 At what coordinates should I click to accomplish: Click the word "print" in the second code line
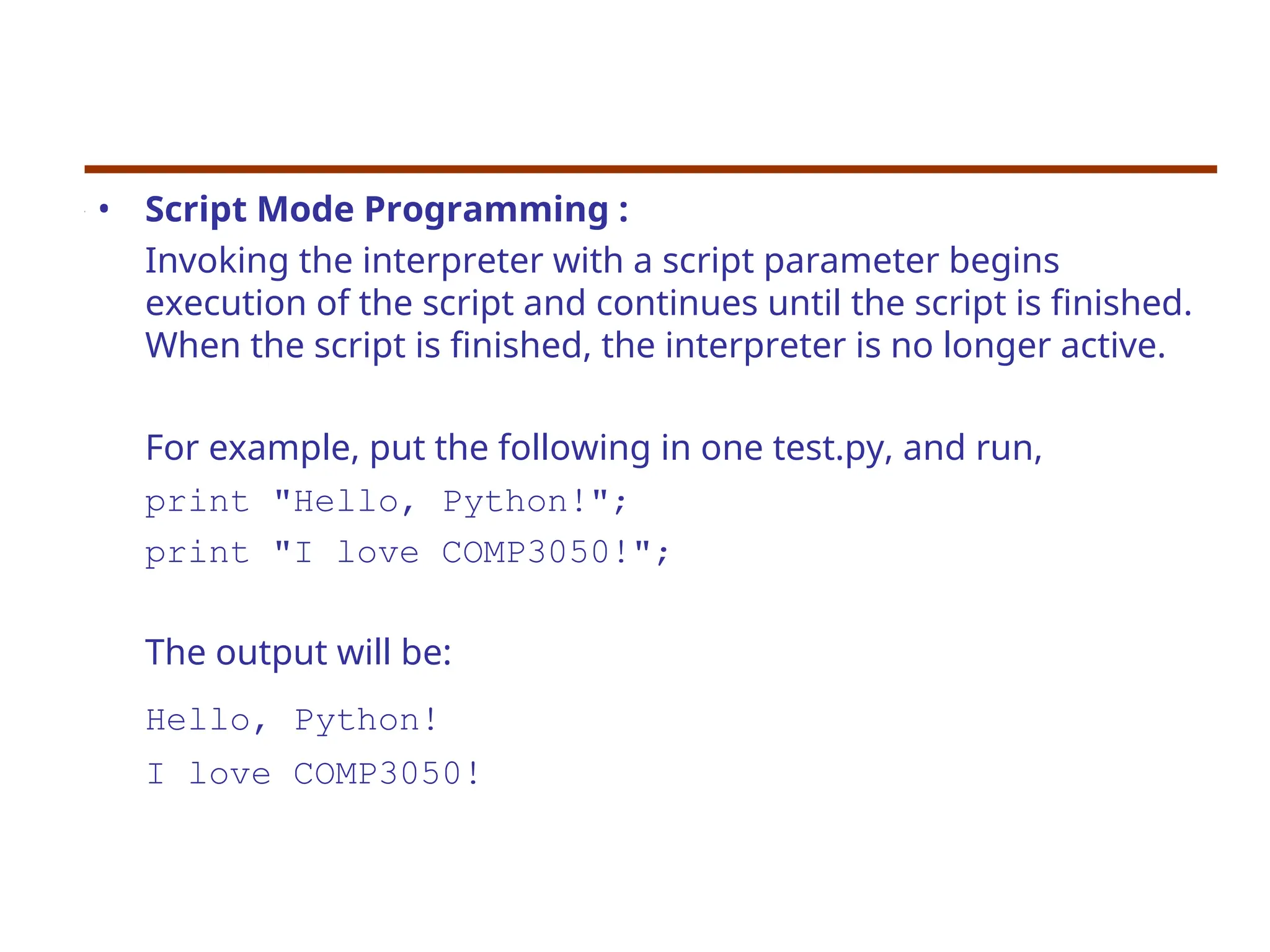click(x=197, y=552)
